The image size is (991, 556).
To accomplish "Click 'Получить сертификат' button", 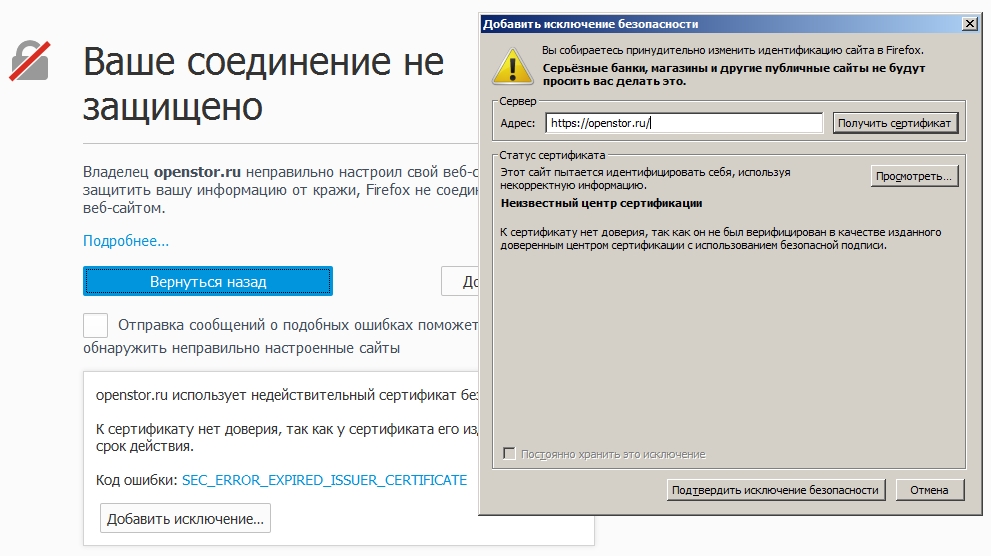I will (x=894, y=123).
